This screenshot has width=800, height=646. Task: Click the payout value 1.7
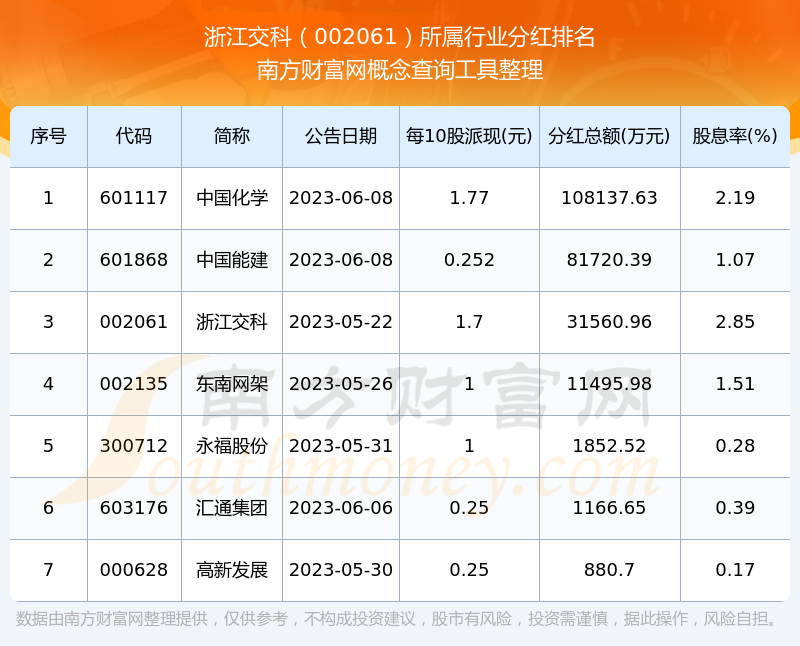click(469, 322)
